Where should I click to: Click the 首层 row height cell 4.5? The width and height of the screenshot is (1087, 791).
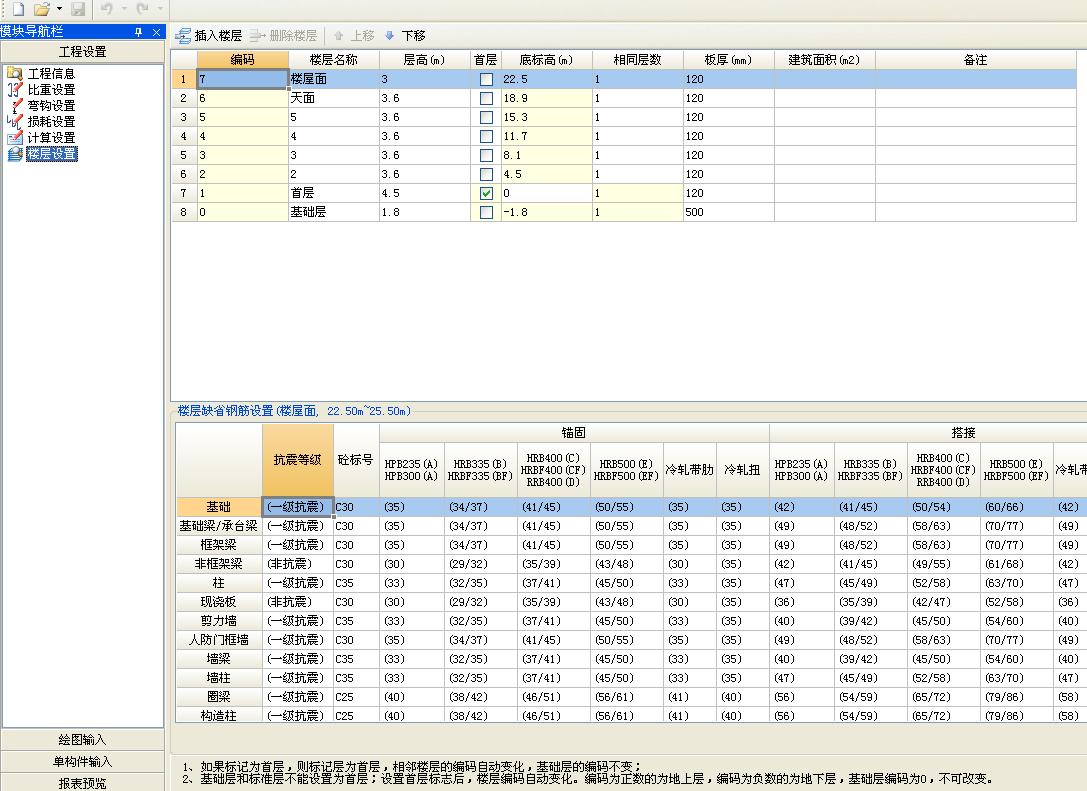click(424, 193)
